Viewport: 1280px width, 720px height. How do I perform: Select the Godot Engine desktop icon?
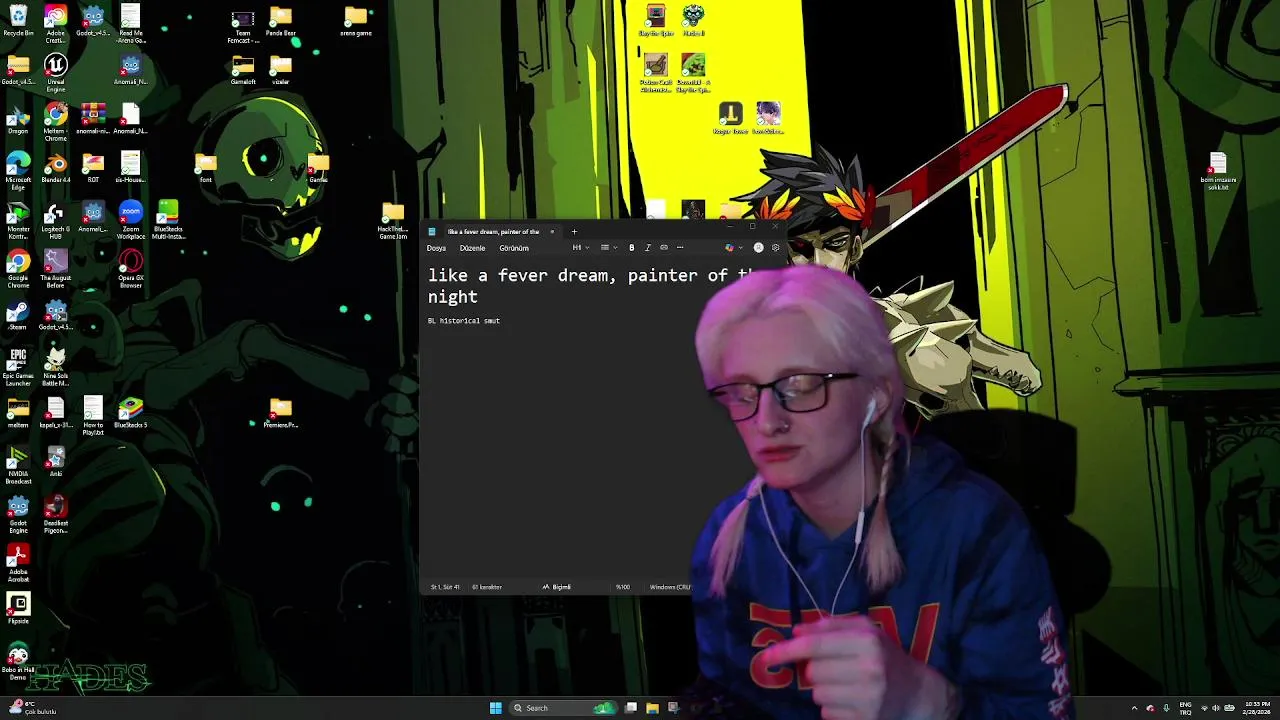(18, 514)
